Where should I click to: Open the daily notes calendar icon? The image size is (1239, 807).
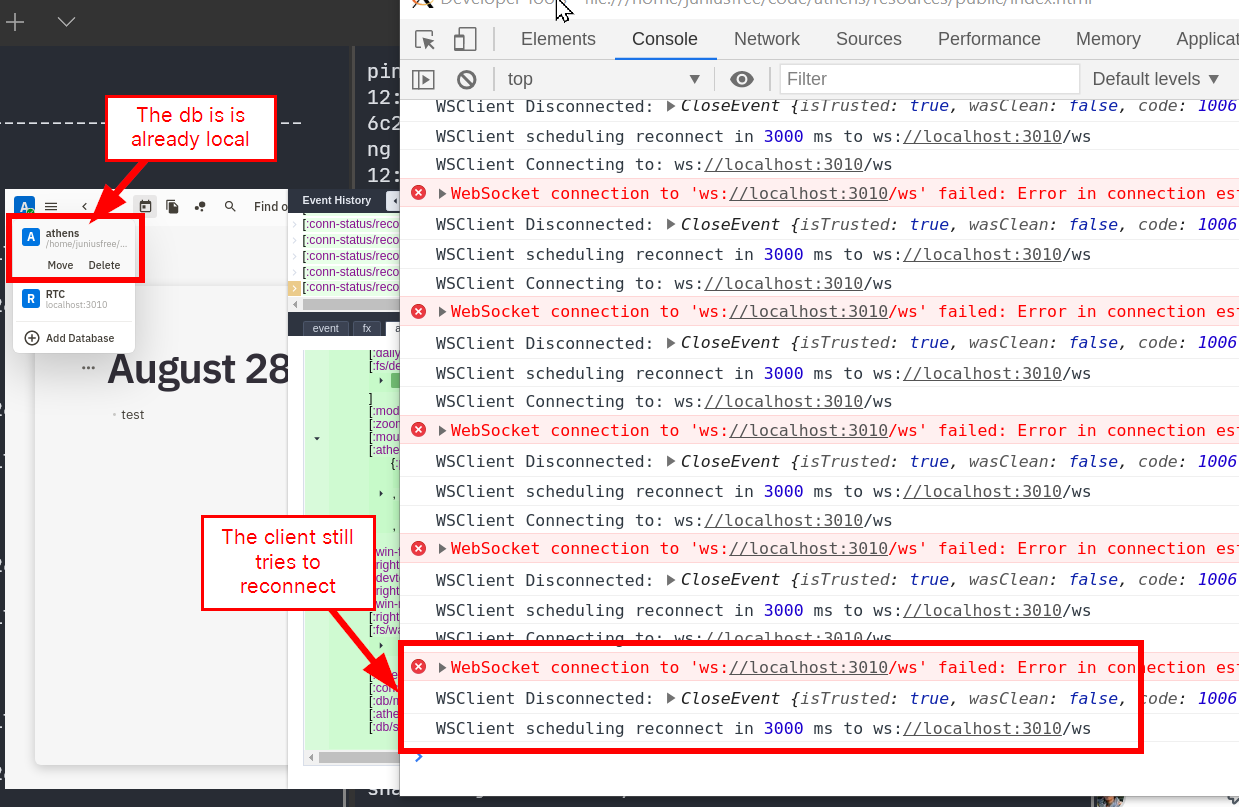[147, 206]
